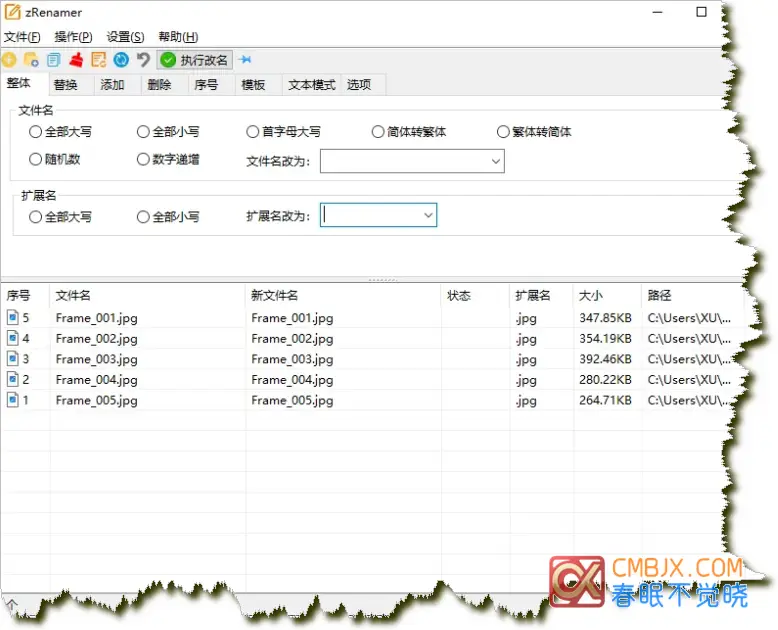
Task: Clear the list with red broom icon
Action: point(76,60)
